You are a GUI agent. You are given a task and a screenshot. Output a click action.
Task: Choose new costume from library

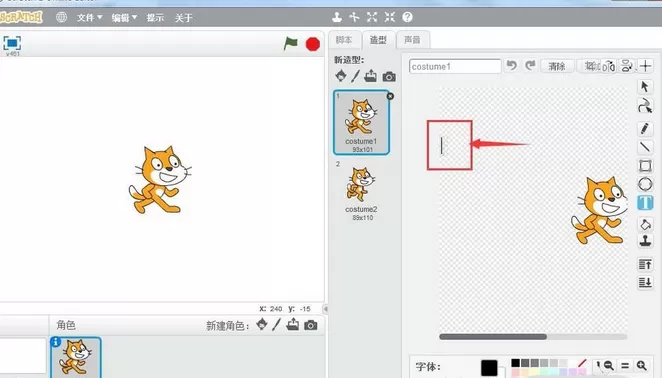pyautogui.click(x=341, y=76)
